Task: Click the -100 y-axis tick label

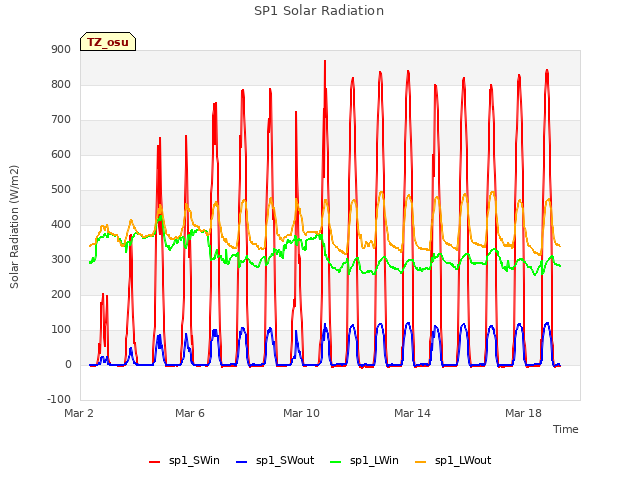Action: tap(59, 399)
